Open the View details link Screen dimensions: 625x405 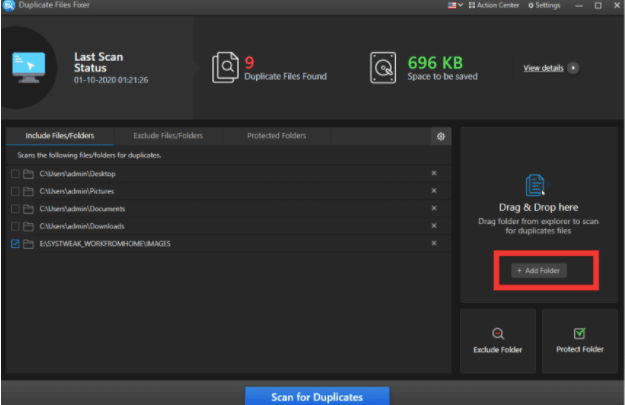tap(543, 68)
